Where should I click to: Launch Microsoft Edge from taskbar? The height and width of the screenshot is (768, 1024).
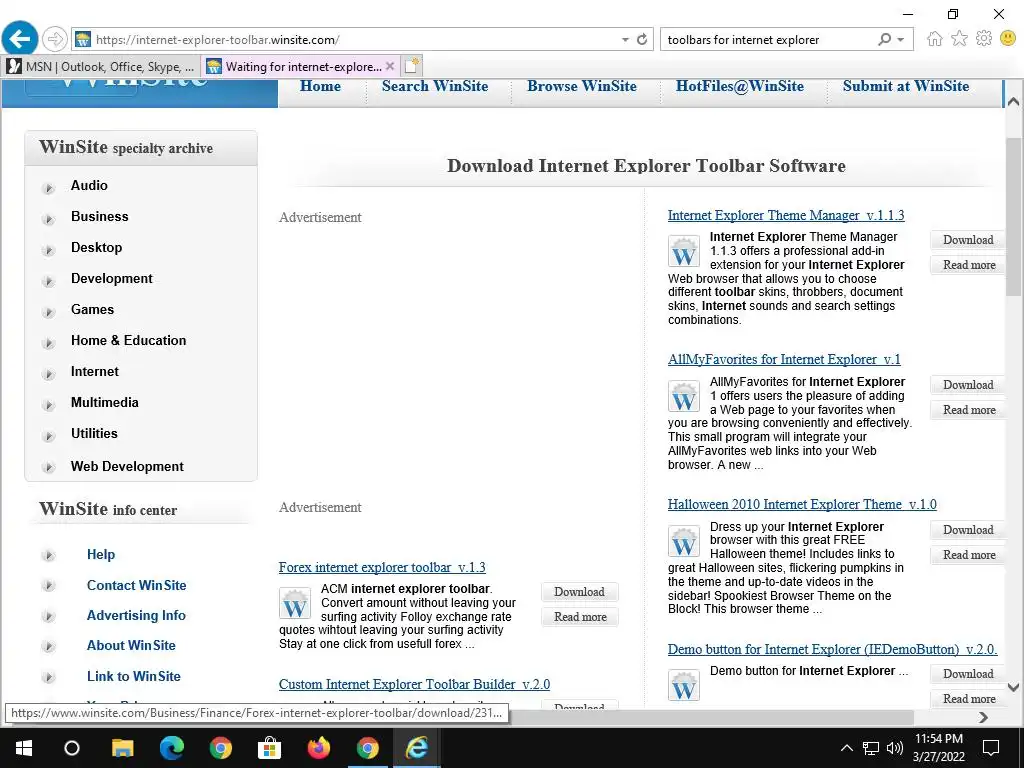(172, 748)
